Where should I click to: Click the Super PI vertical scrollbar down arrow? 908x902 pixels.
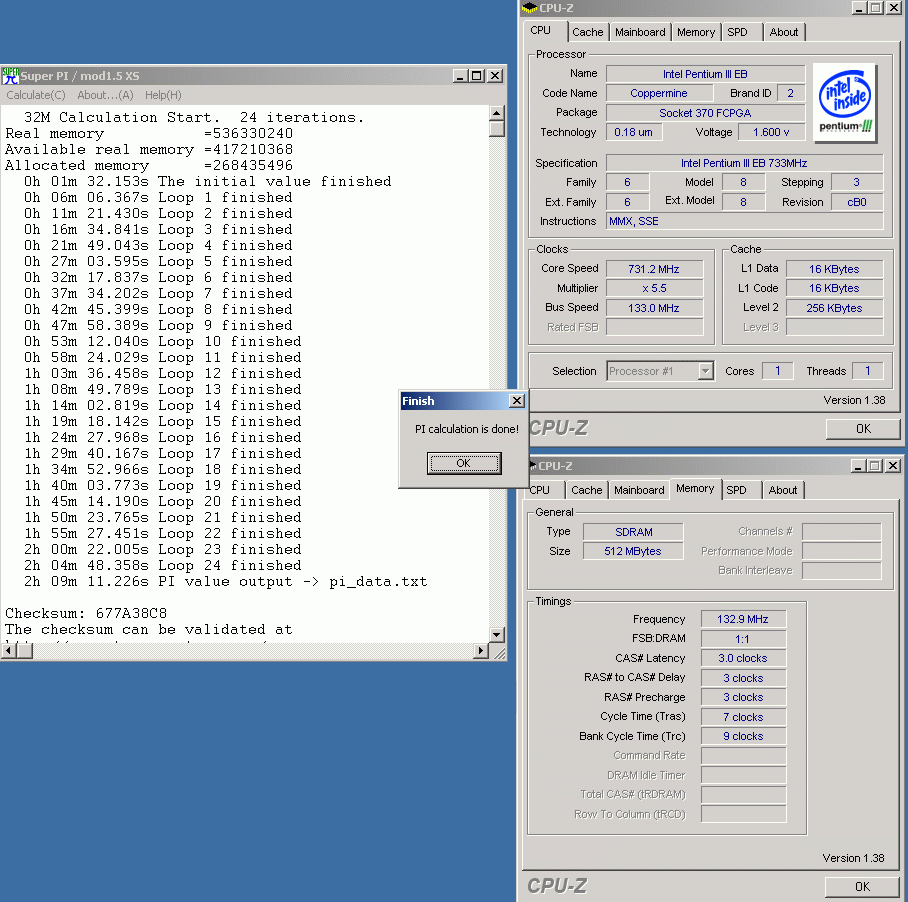[496, 635]
